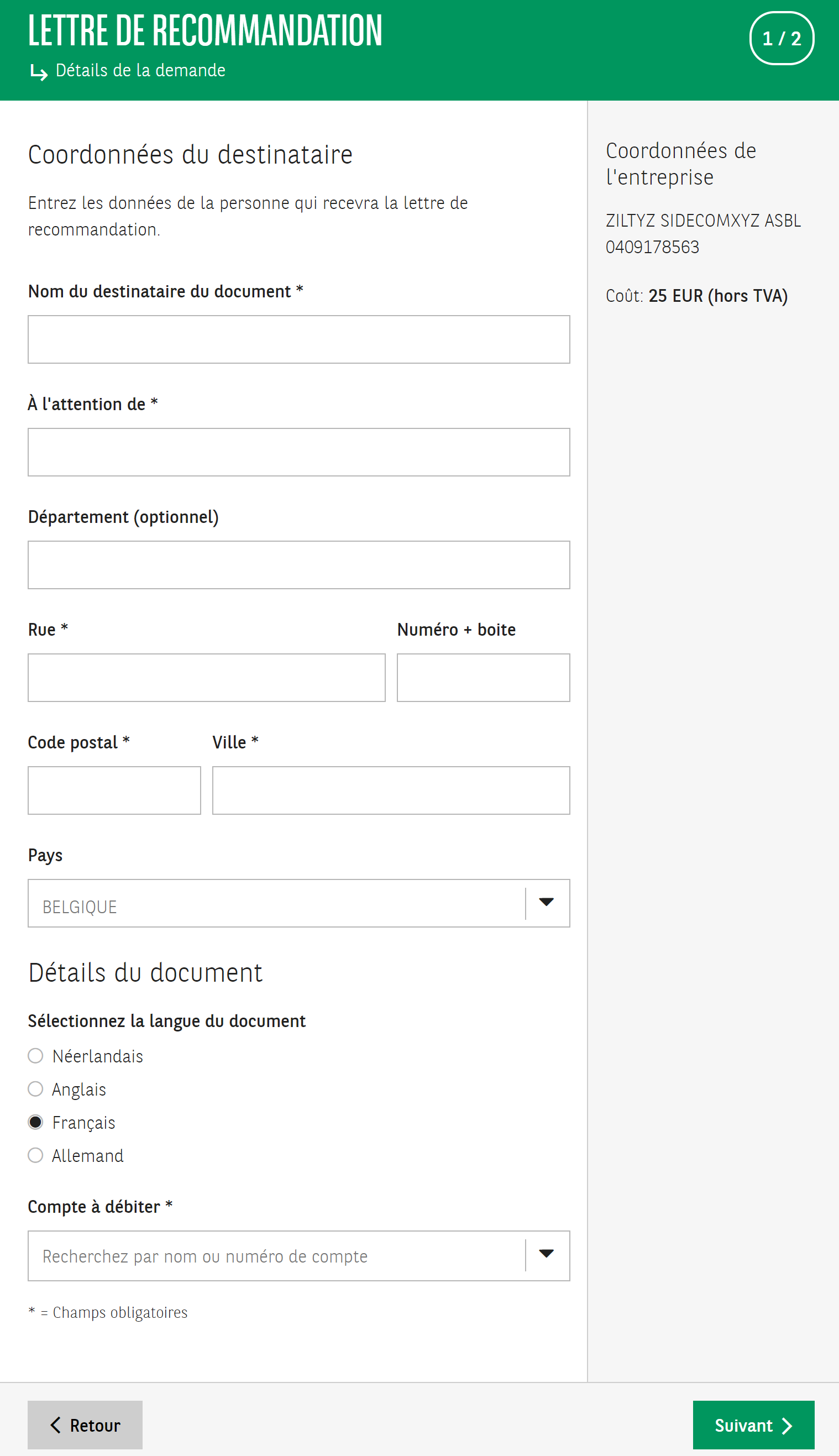Click into the Code postal field
This screenshot has width=839, height=1456.
pyautogui.click(x=114, y=790)
